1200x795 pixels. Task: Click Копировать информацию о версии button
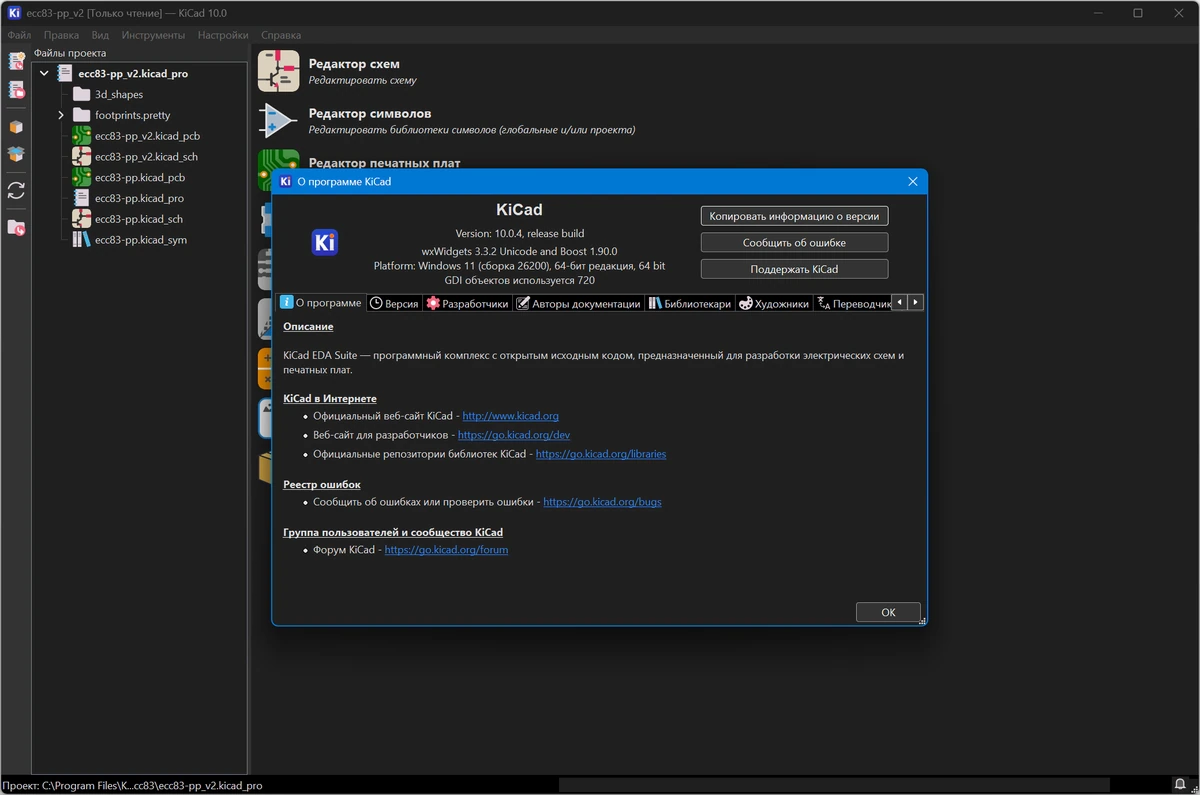(794, 216)
